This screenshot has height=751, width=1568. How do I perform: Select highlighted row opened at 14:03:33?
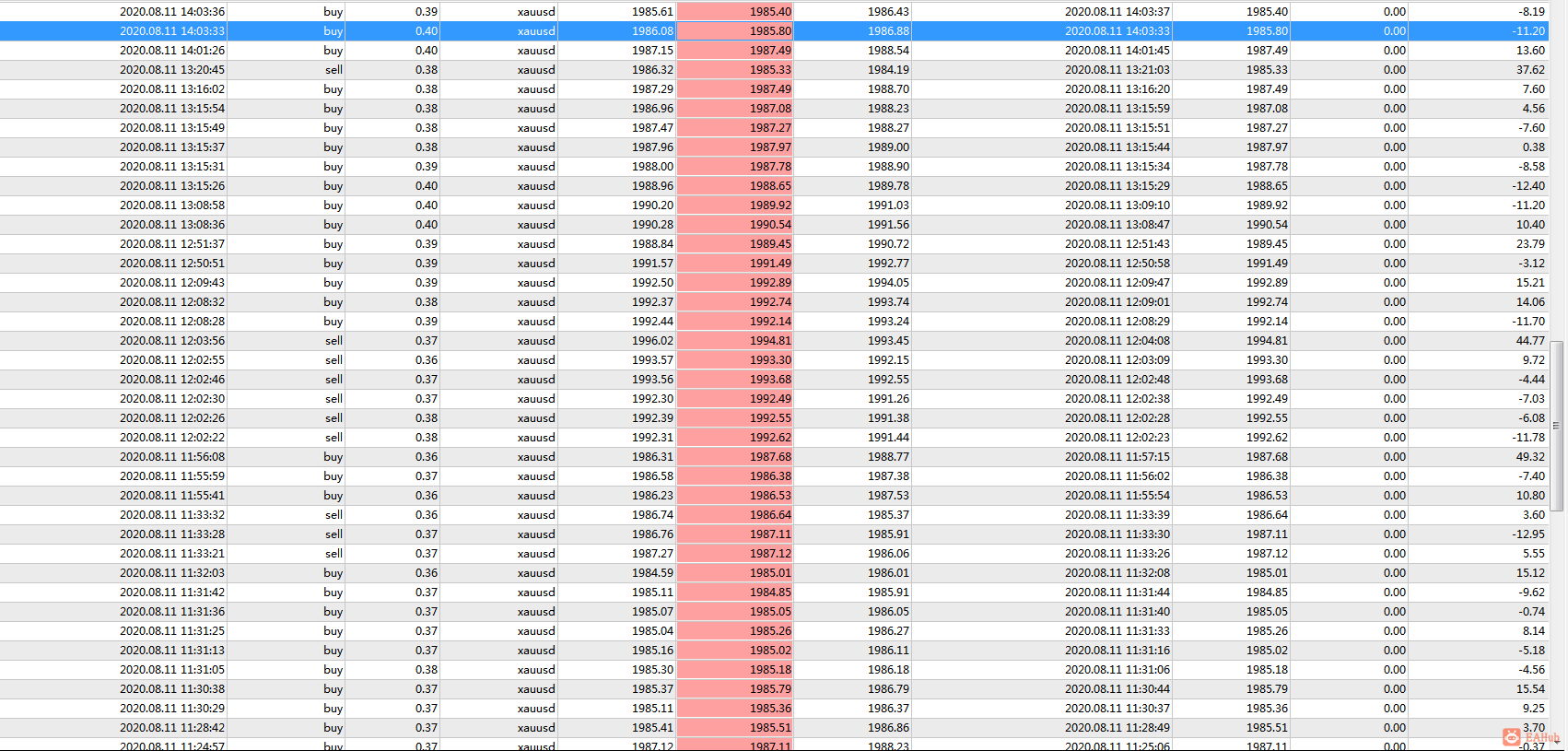click(x=774, y=31)
